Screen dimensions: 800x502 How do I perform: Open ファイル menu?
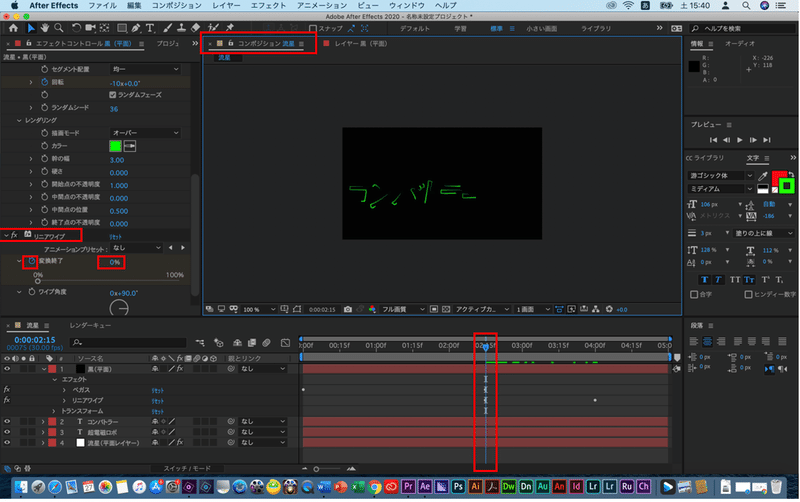103,6
